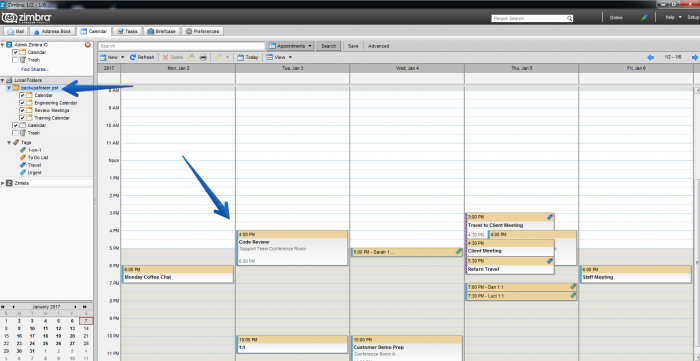Image resolution: width=700 pixels, height=361 pixels.
Task: Open the Appointments search type dropdown
Action: [291, 46]
